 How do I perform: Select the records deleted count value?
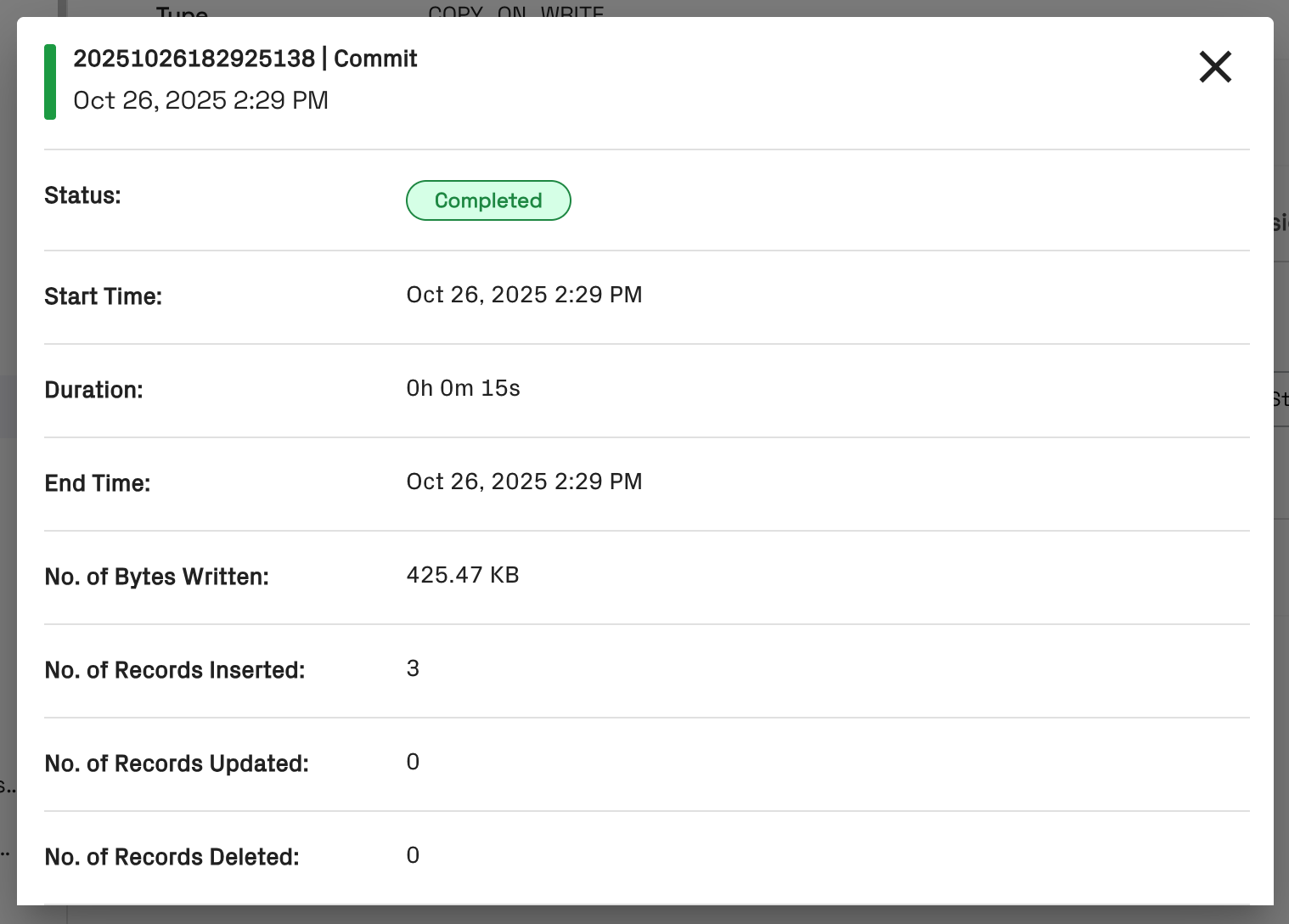[413, 855]
